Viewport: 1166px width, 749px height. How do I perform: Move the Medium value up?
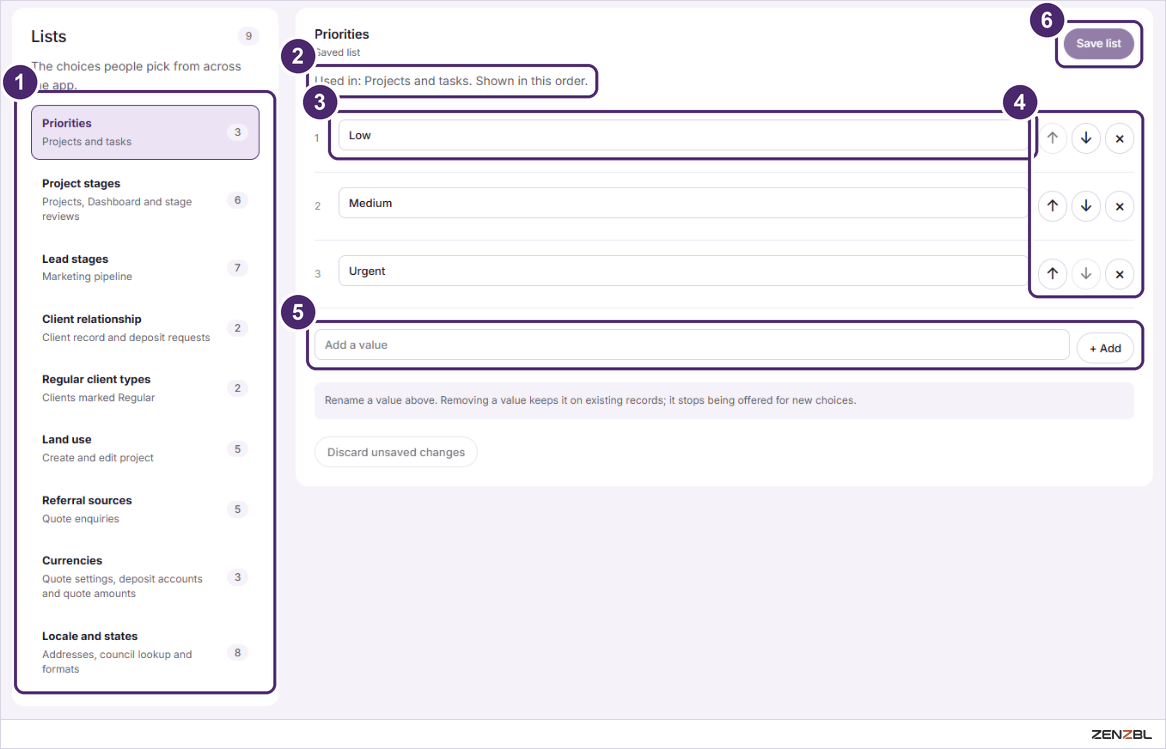pos(1052,206)
